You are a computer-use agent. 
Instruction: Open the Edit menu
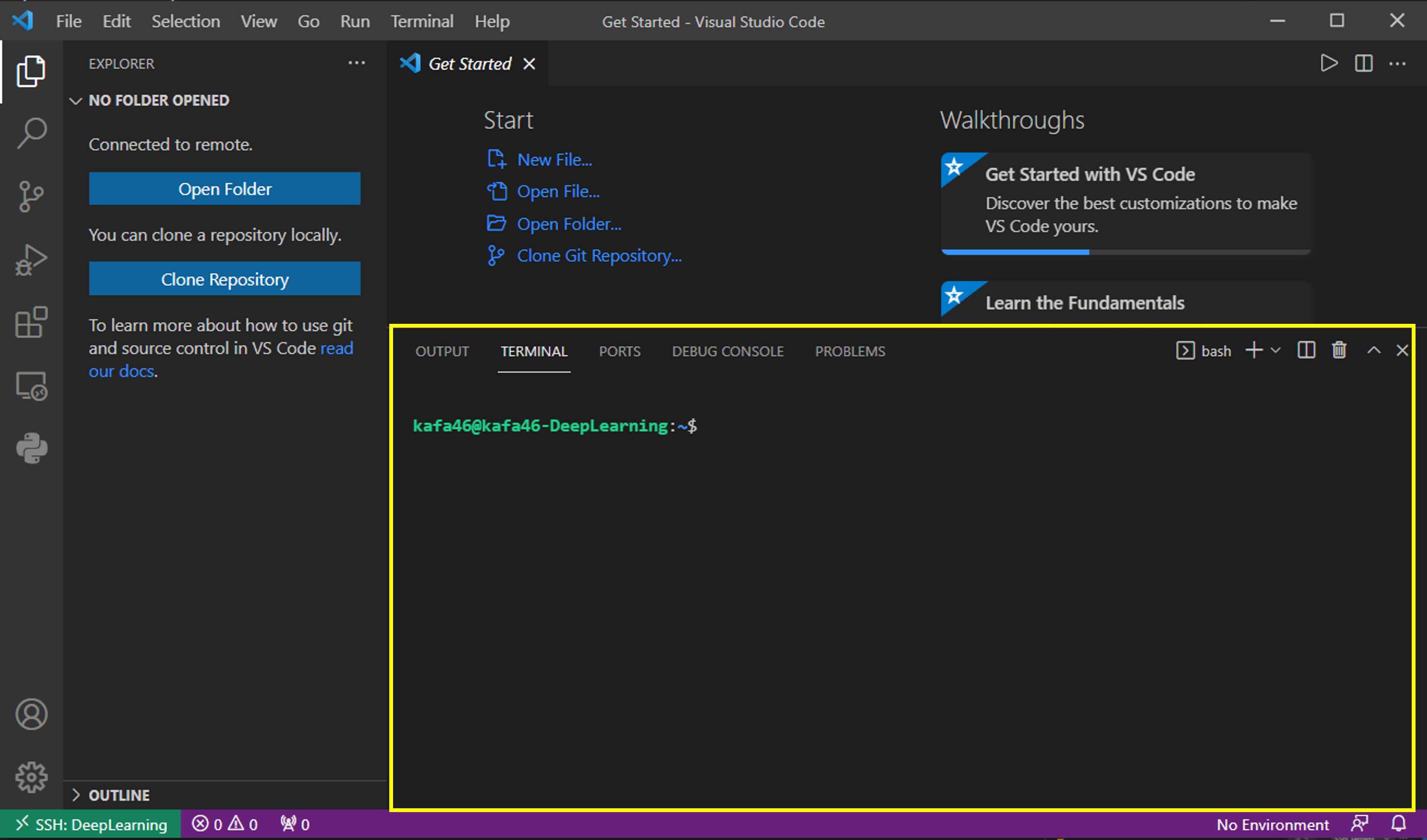click(x=117, y=21)
